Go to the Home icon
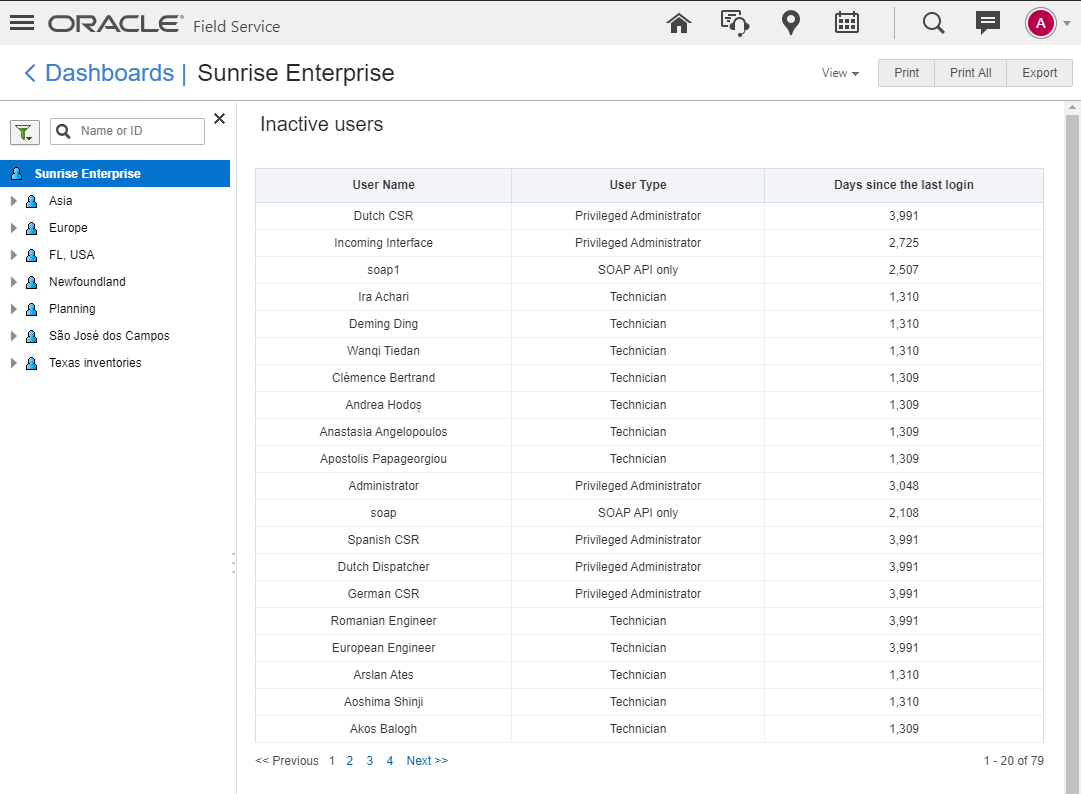 click(x=679, y=23)
